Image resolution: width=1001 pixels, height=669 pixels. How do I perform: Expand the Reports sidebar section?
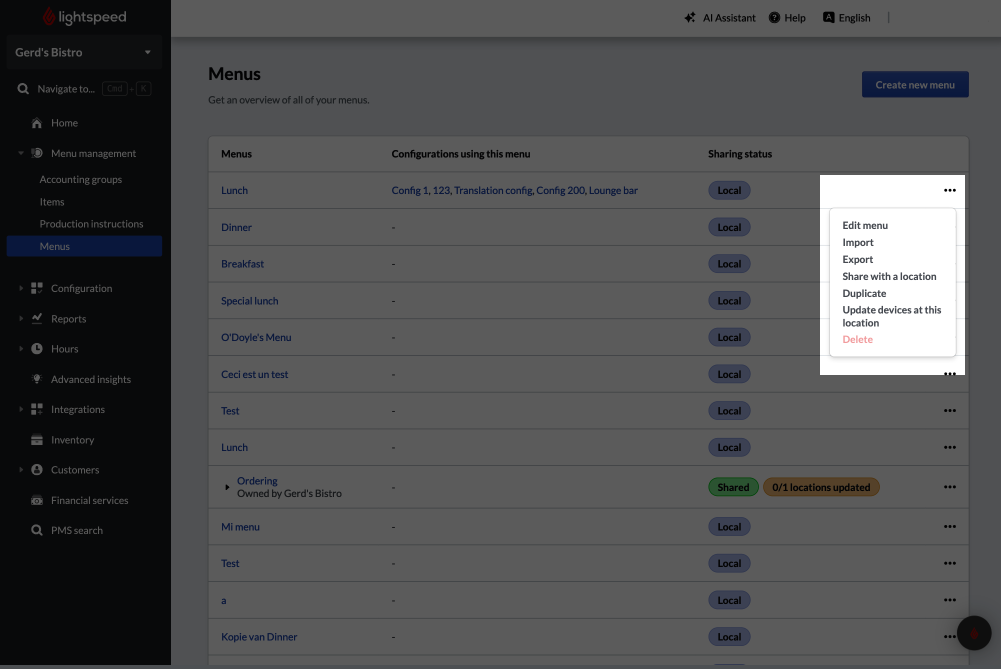tap(21, 319)
